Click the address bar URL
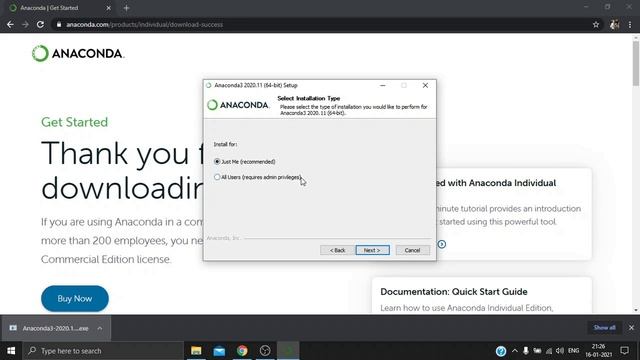This screenshot has height=360, width=640. 144,24
